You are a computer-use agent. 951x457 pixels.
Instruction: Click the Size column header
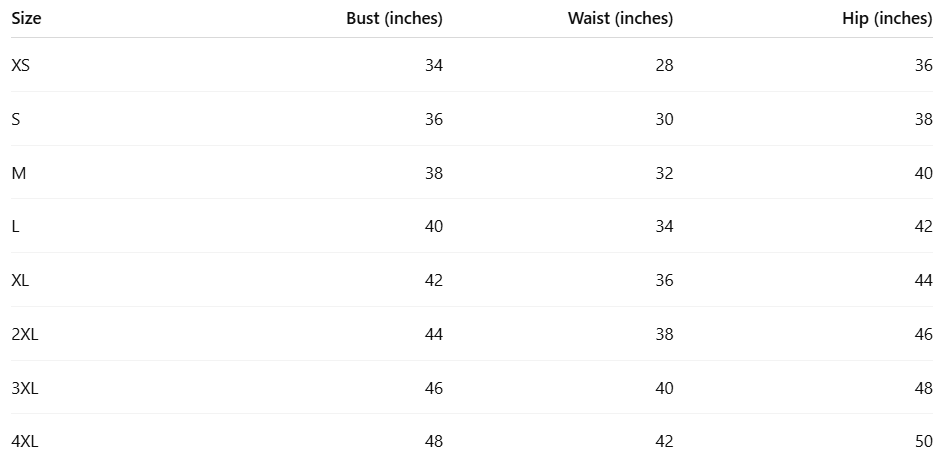click(x=26, y=18)
